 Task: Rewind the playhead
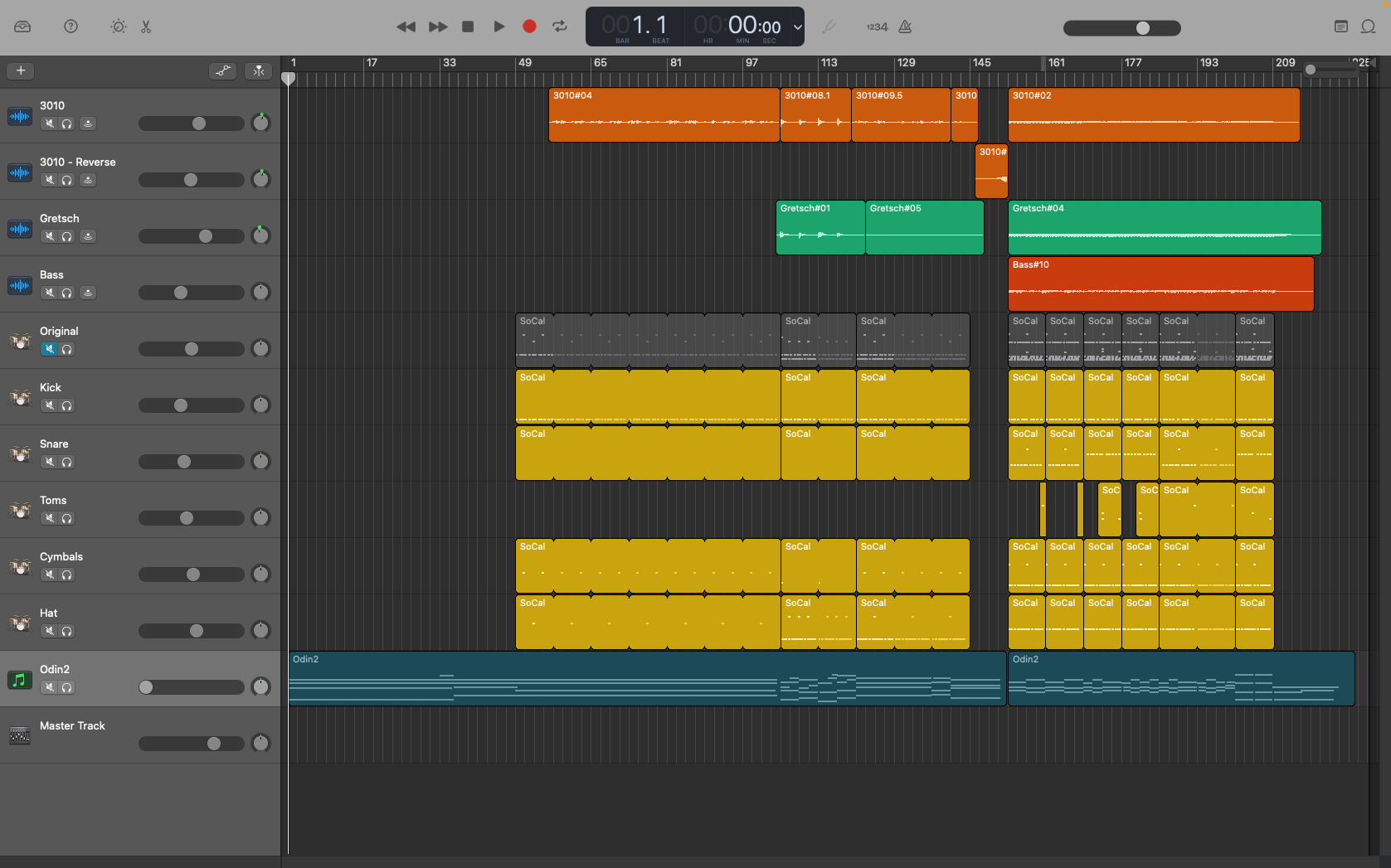(406, 27)
